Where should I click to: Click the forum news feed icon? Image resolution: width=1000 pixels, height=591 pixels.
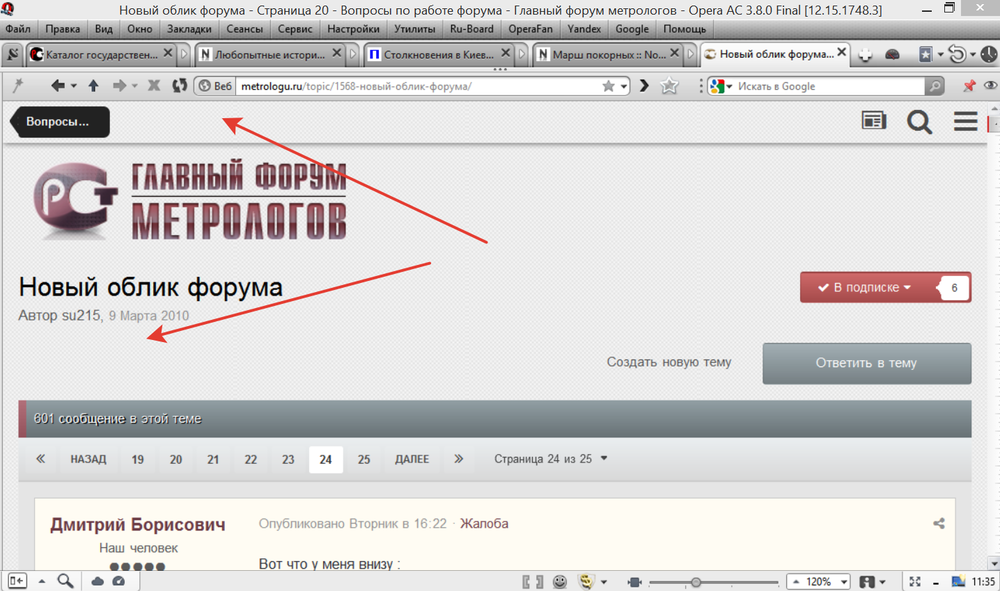(x=874, y=121)
